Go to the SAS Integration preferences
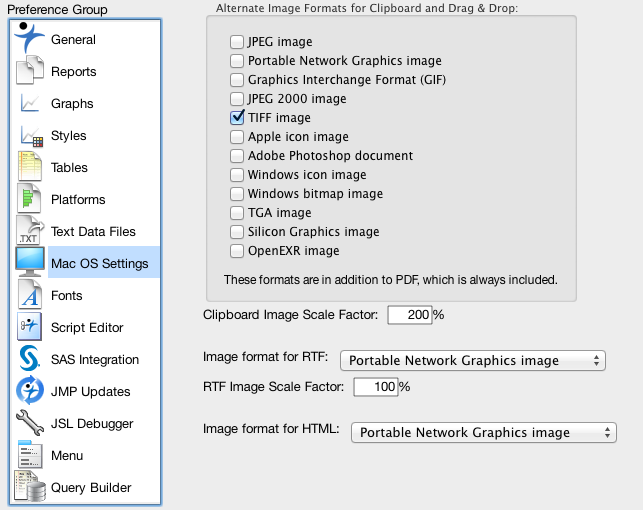This screenshot has height=510, width=643. 95,359
